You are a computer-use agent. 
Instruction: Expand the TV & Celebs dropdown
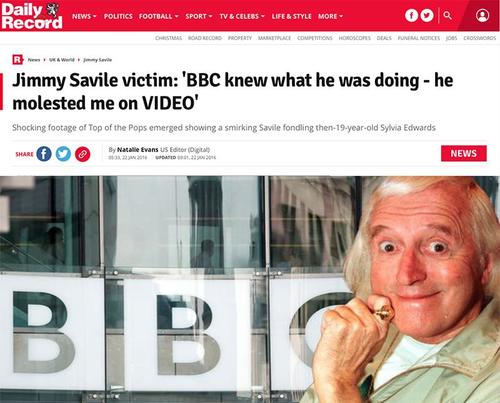pyautogui.click(x=242, y=16)
